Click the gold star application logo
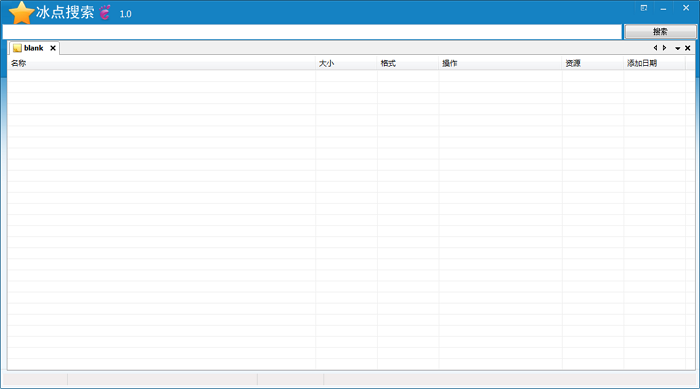Viewport: 700px width, 389px height. coord(21,13)
